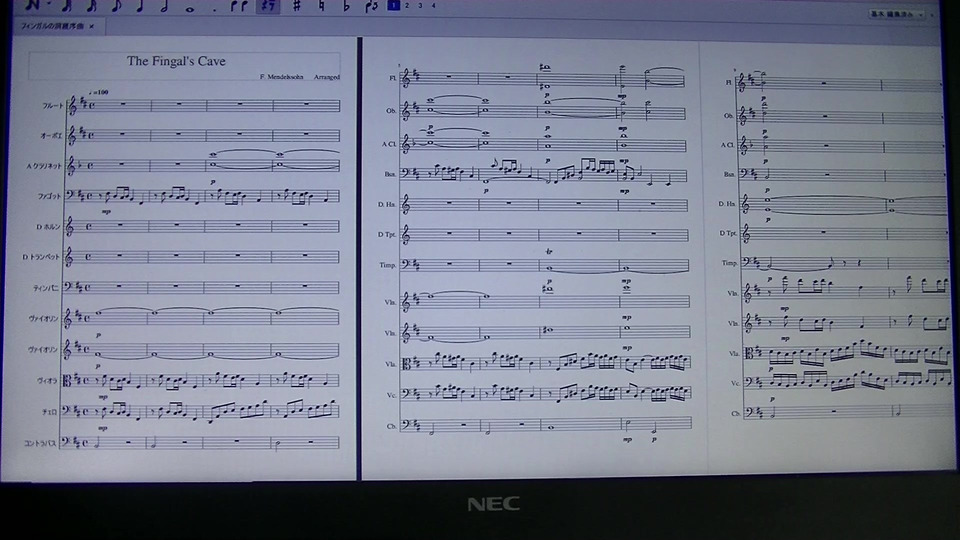This screenshot has height=540, width=960.
Task: Click the timpani trill marking on page two
Action: (x=549, y=252)
